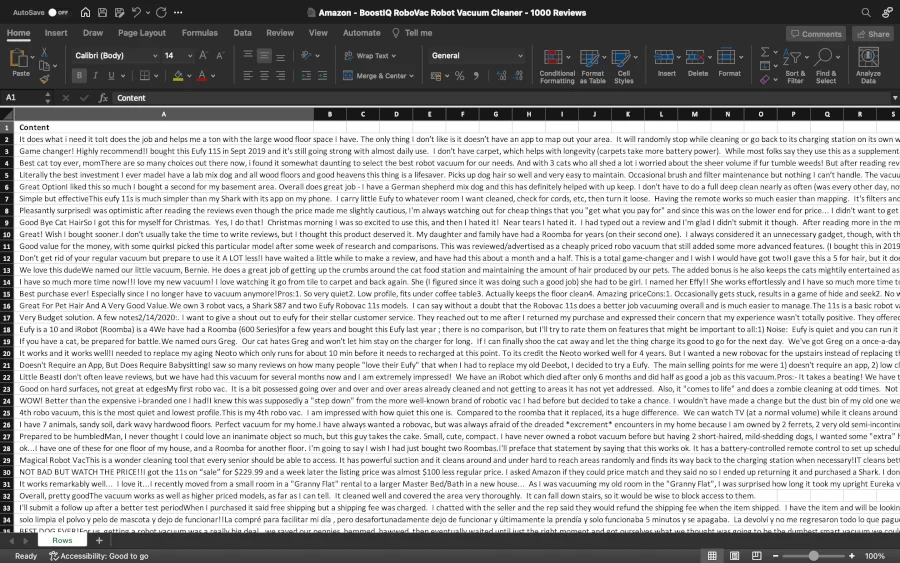Open the Review ribbon tab
Screen dimensions: 900x563
(x=280, y=33)
